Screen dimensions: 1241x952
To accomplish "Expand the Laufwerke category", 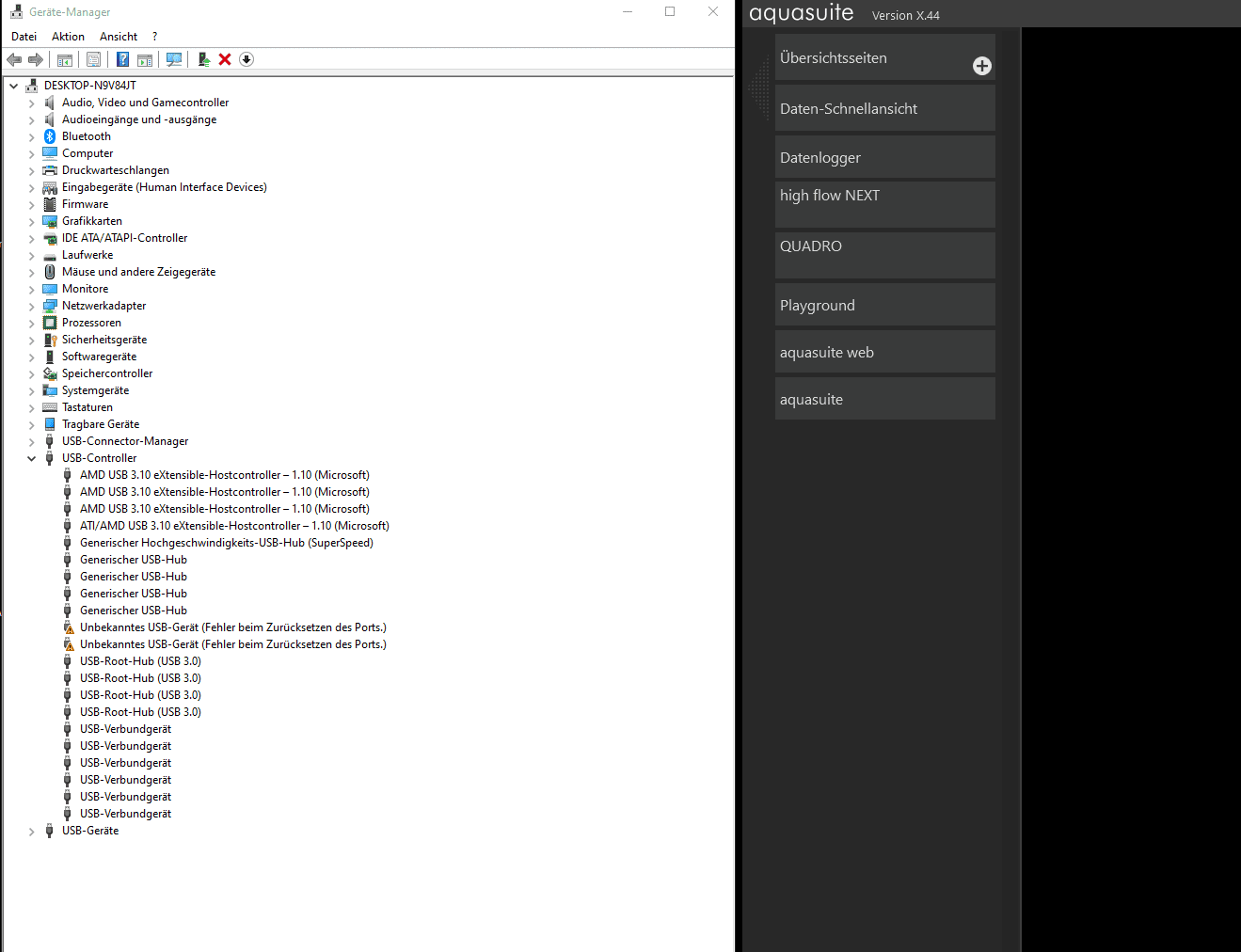I will pyautogui.click(x=31, y=255).
